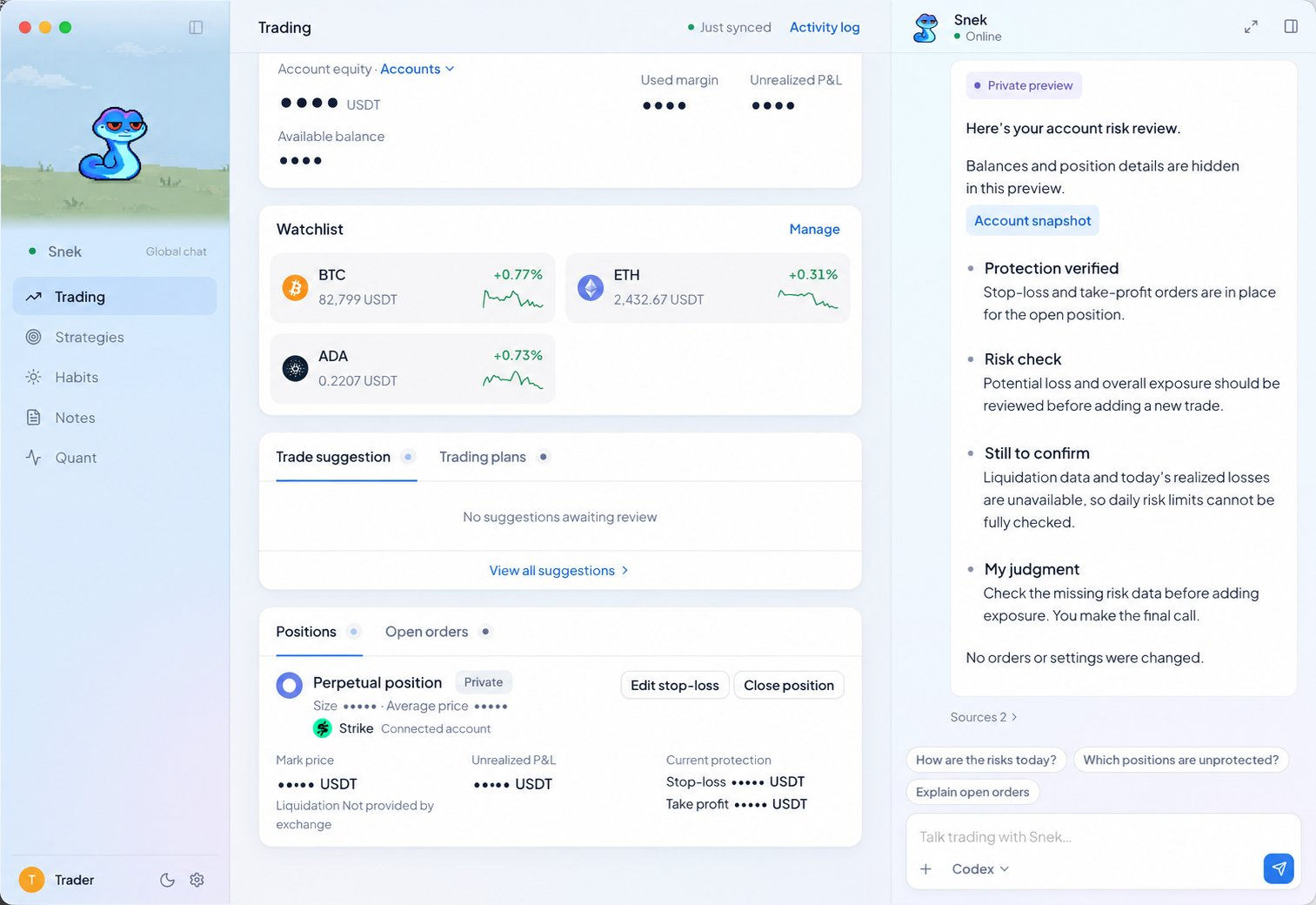Switch to Trading plans tab
This screenshot has height=905, width=1316.
point(493,457)
